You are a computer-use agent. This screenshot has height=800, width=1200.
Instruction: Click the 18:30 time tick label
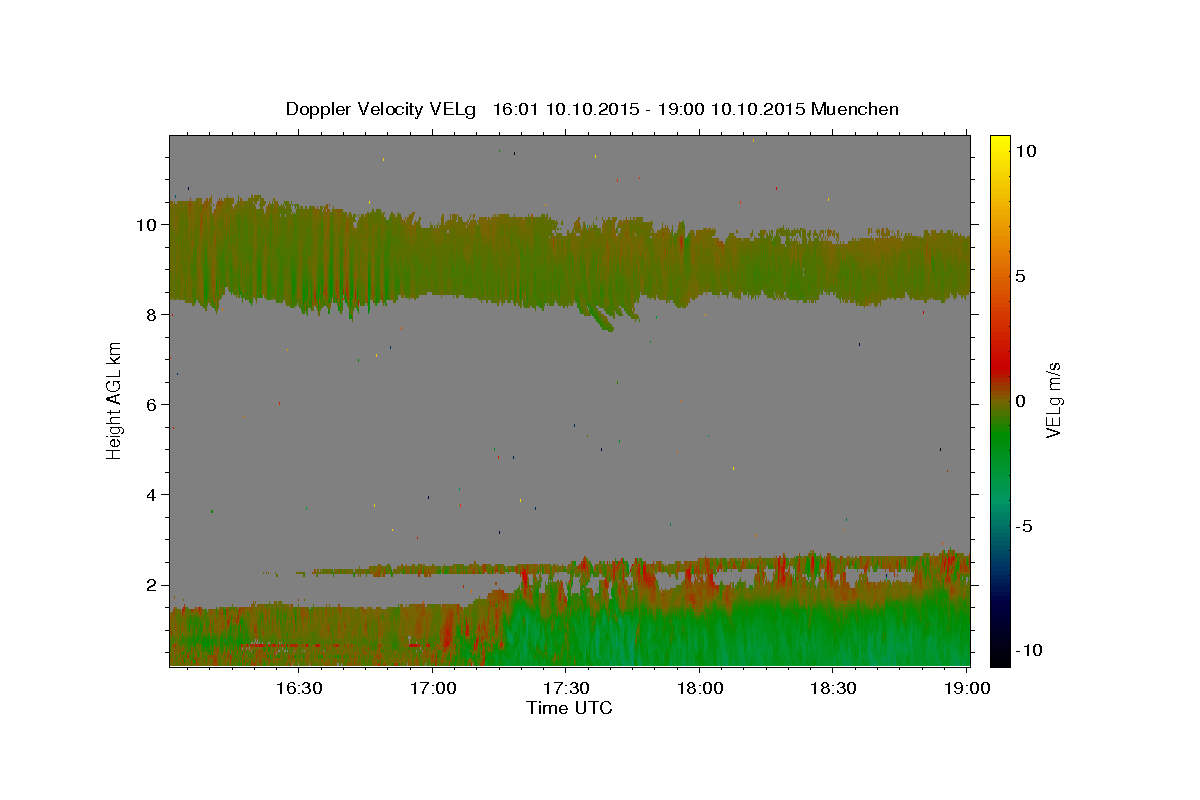click(832, 688)
